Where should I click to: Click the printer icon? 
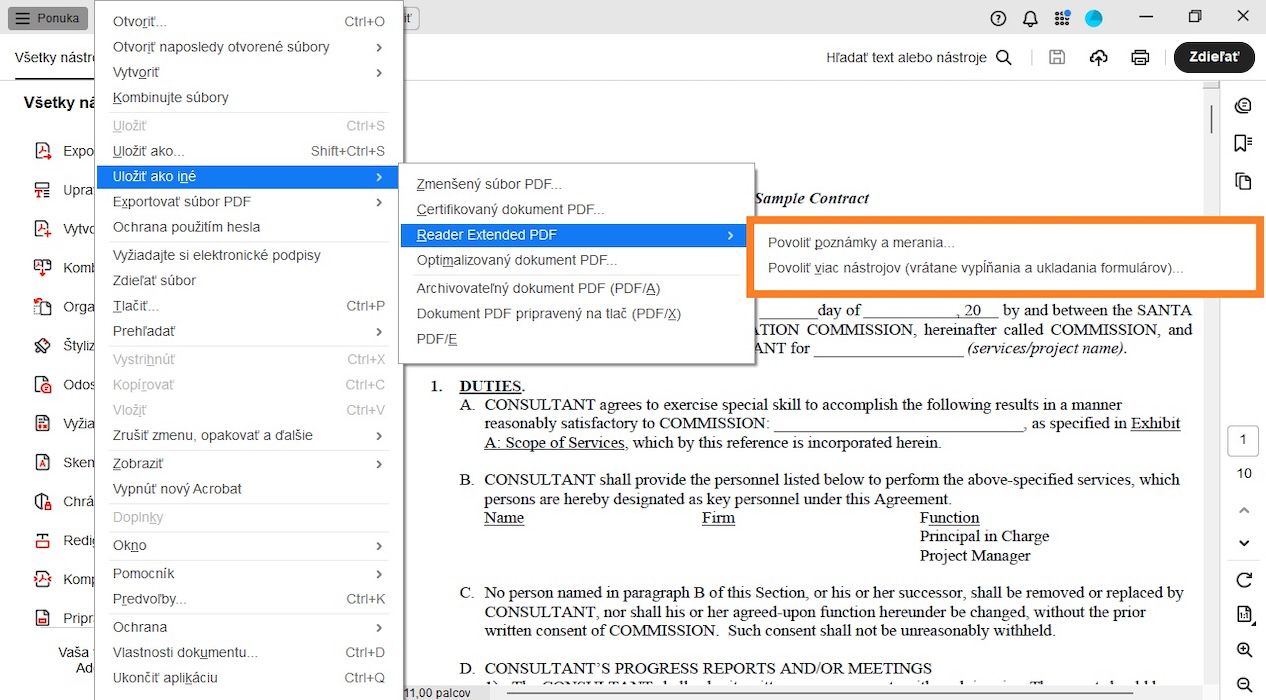coord(1140,58)
